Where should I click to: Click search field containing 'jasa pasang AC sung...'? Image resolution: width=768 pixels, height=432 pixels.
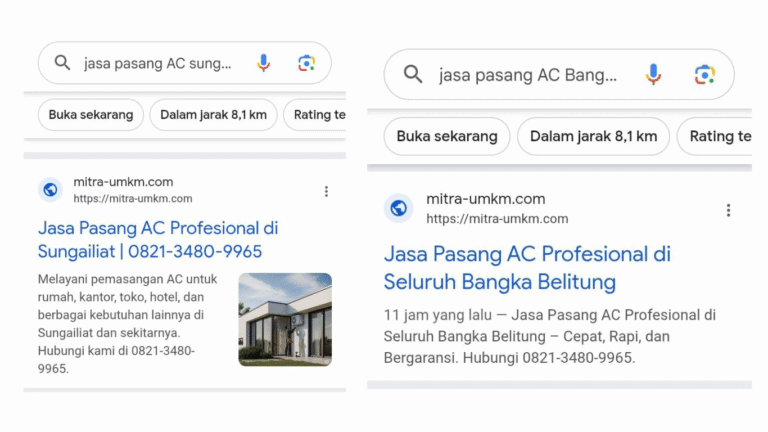pyautogui.click(x=158, y=63)
